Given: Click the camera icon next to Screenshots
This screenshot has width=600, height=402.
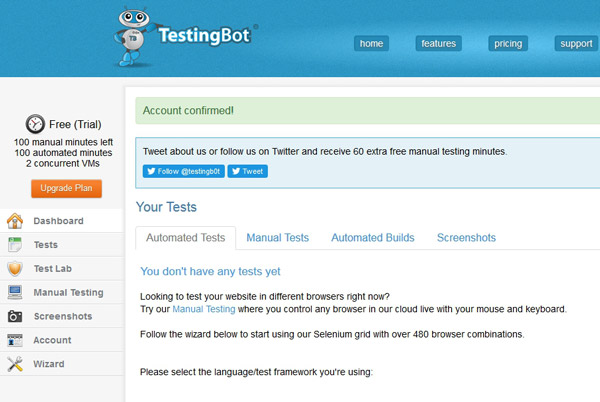Looking at the screenshot, I should pos(15,316).
